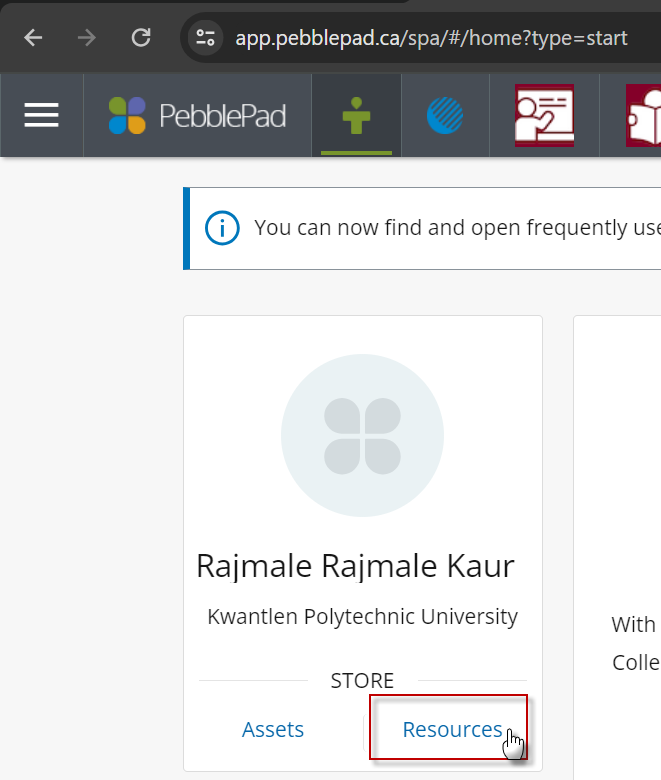Select the green Pebble+ person icon
Screen dimensions: 661x780
tap(356, 116)
